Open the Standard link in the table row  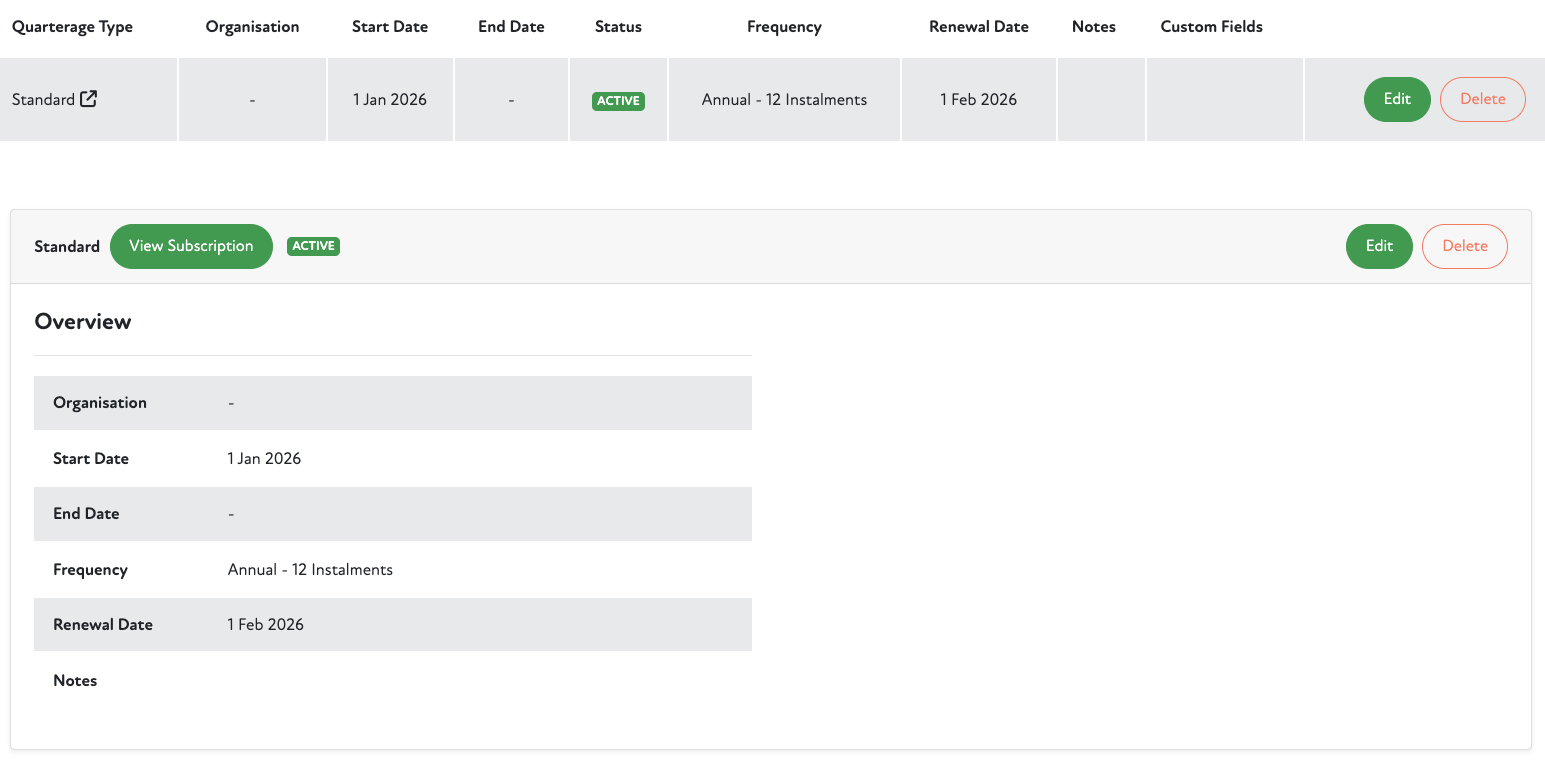pyautogui.click(x=43, y=100)
